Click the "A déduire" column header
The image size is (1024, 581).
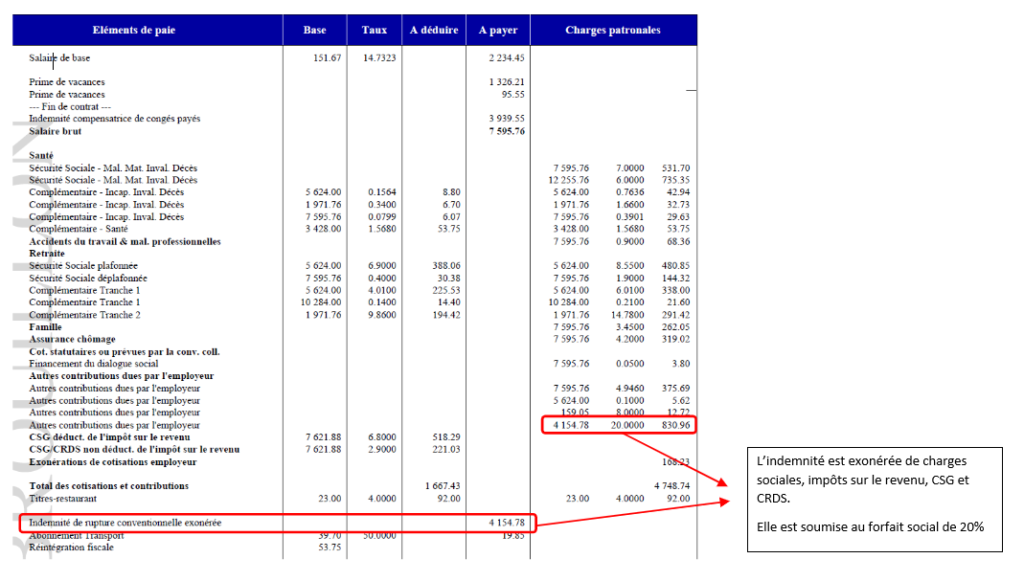[x=434, y=30]
